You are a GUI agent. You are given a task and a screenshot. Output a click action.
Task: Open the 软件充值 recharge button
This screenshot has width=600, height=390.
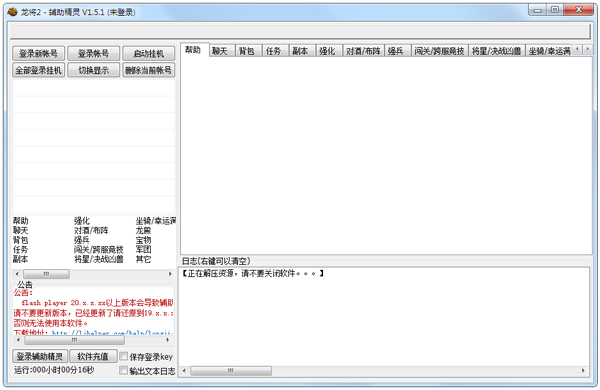tap(93, 356)
